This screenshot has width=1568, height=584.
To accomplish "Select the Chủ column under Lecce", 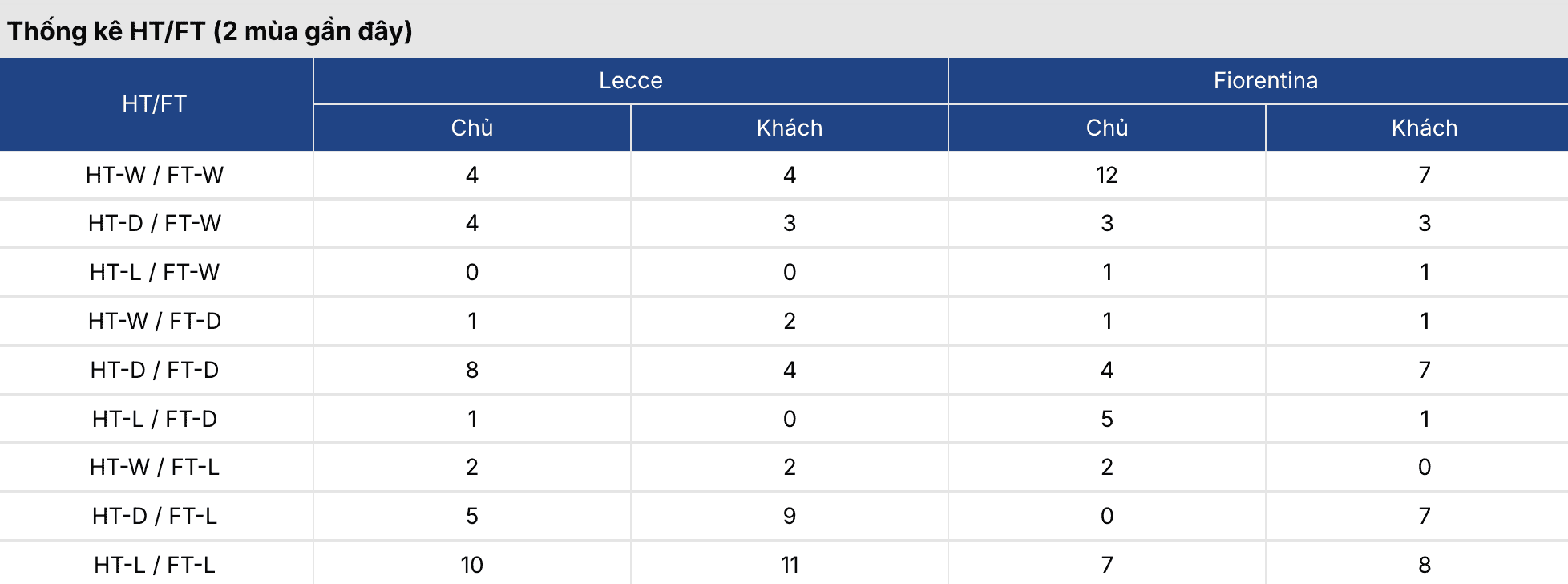I will (471, 128).
